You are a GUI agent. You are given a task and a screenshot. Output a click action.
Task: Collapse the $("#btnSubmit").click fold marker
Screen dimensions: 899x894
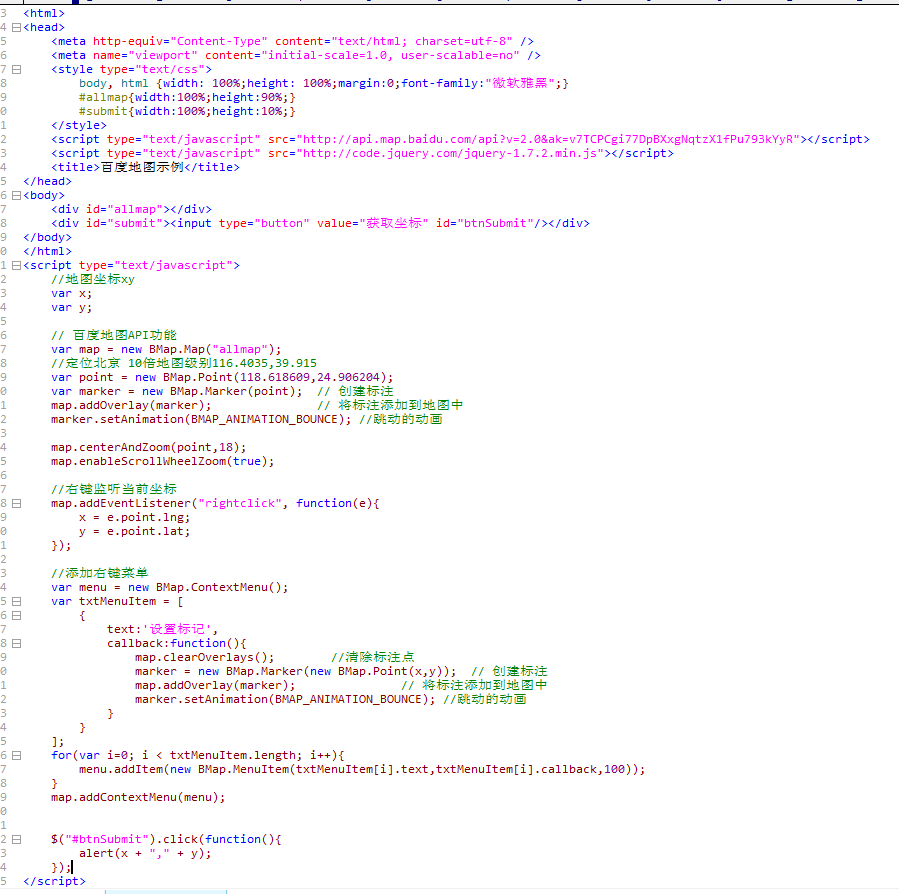[x=16, y=840]
